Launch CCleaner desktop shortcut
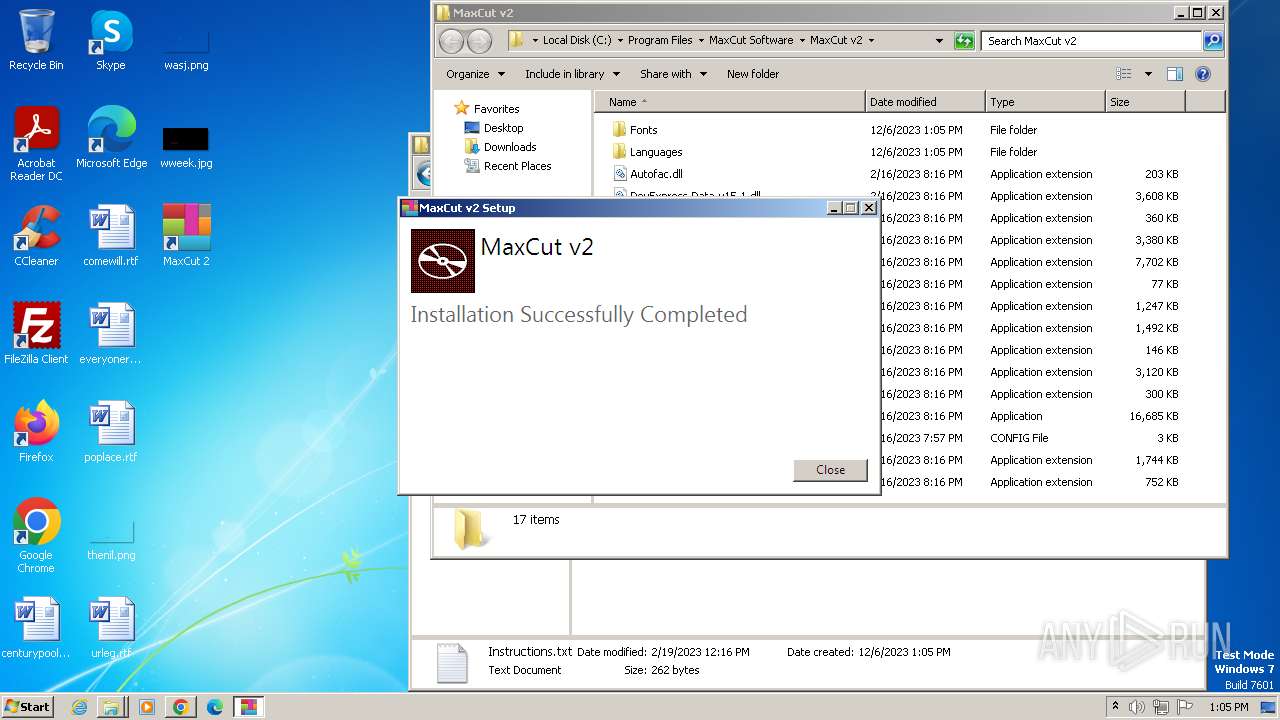1280x720 pixels. click(36, 236)
